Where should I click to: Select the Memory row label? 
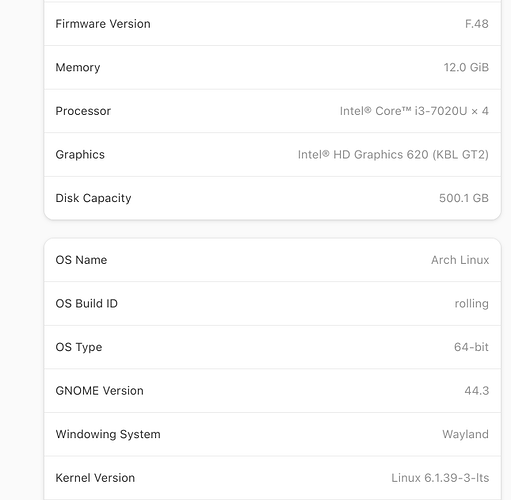click(x=78, y=67)
